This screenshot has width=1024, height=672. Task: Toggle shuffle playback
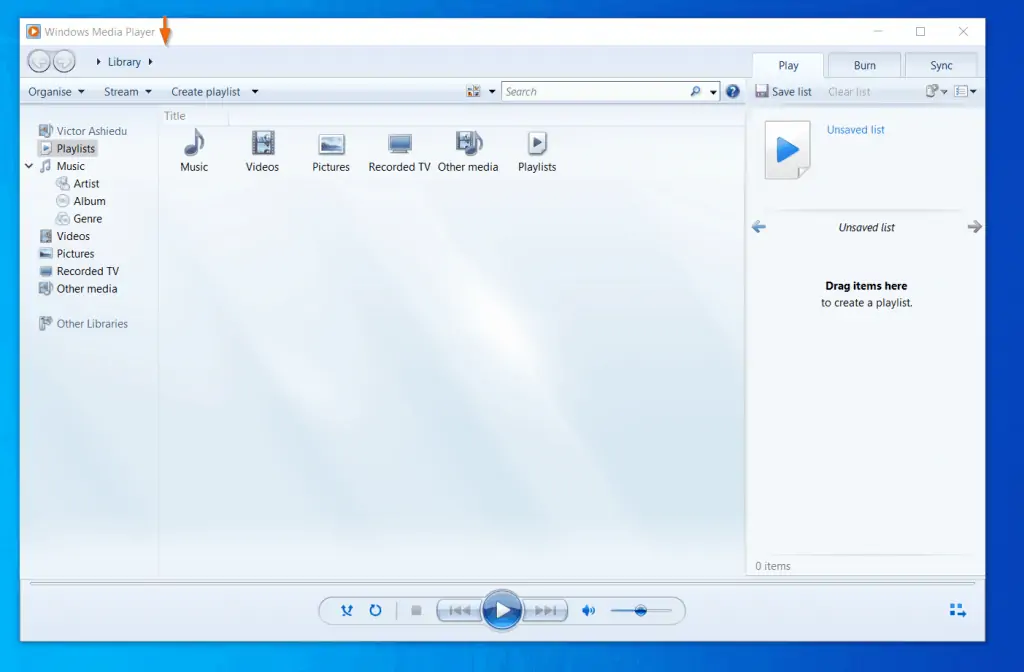pos(347,610)
